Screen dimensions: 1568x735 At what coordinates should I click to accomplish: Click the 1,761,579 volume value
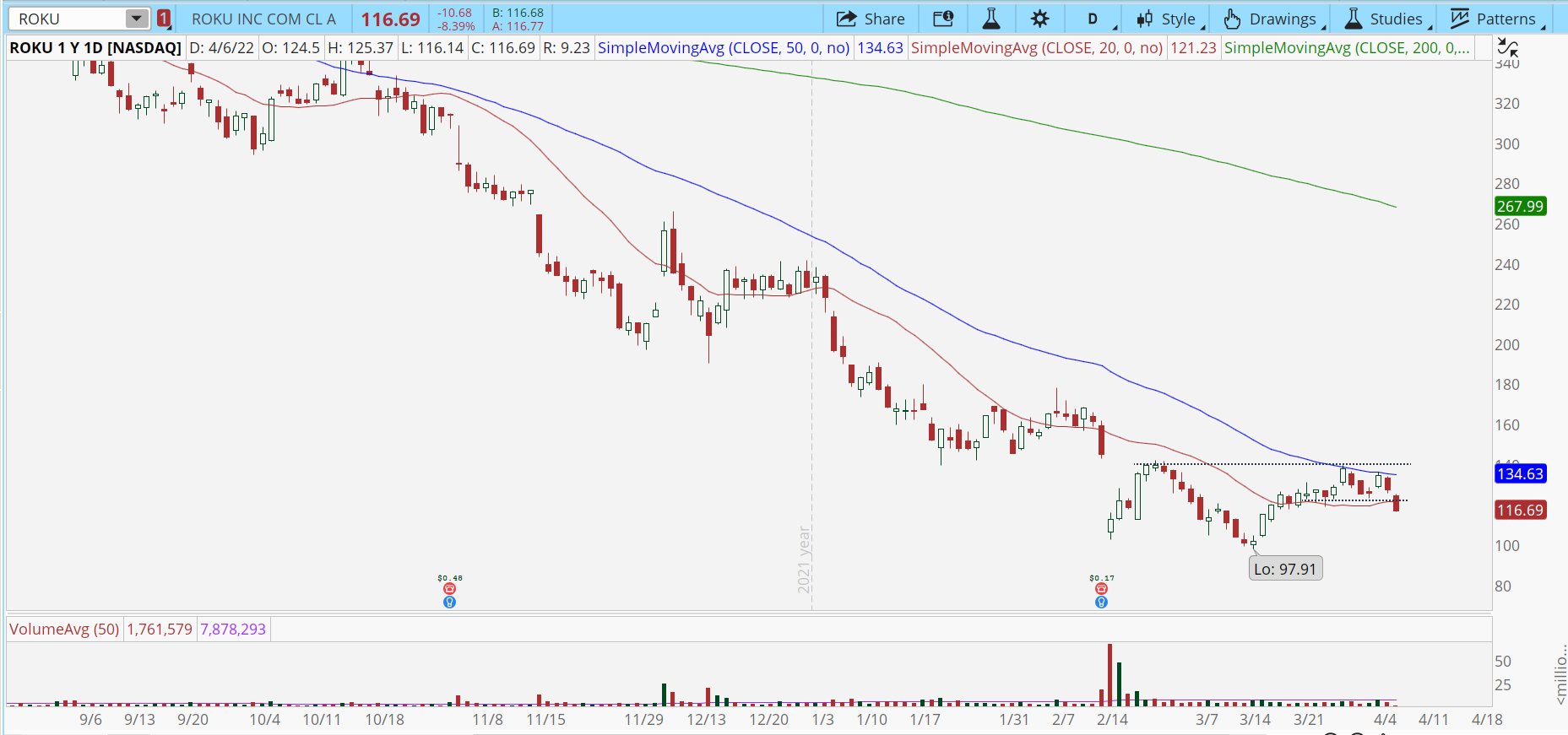tap(160, 629)
